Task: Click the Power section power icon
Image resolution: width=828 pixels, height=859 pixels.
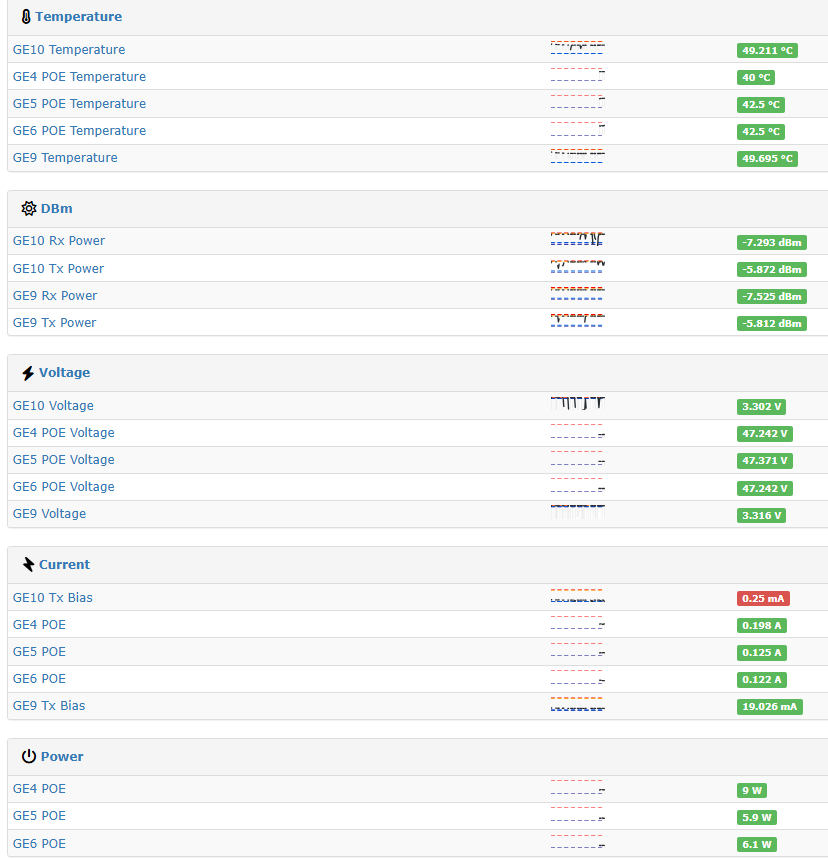Action: pos(28,757)
